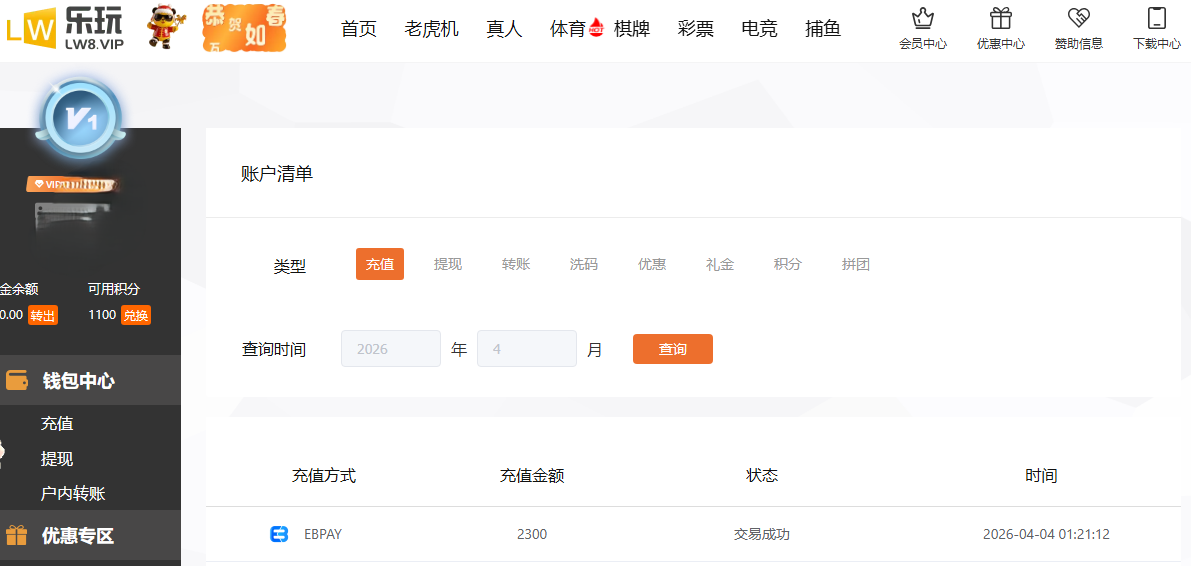Open 户内转账 in the sidebar
1191x566 pixels.
[x=73, y=493]
